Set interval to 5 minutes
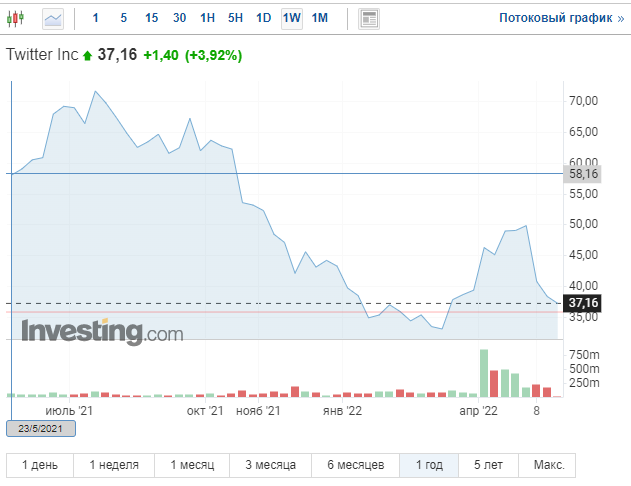This screenshot has width=631, height=486. tap(124, 18)
